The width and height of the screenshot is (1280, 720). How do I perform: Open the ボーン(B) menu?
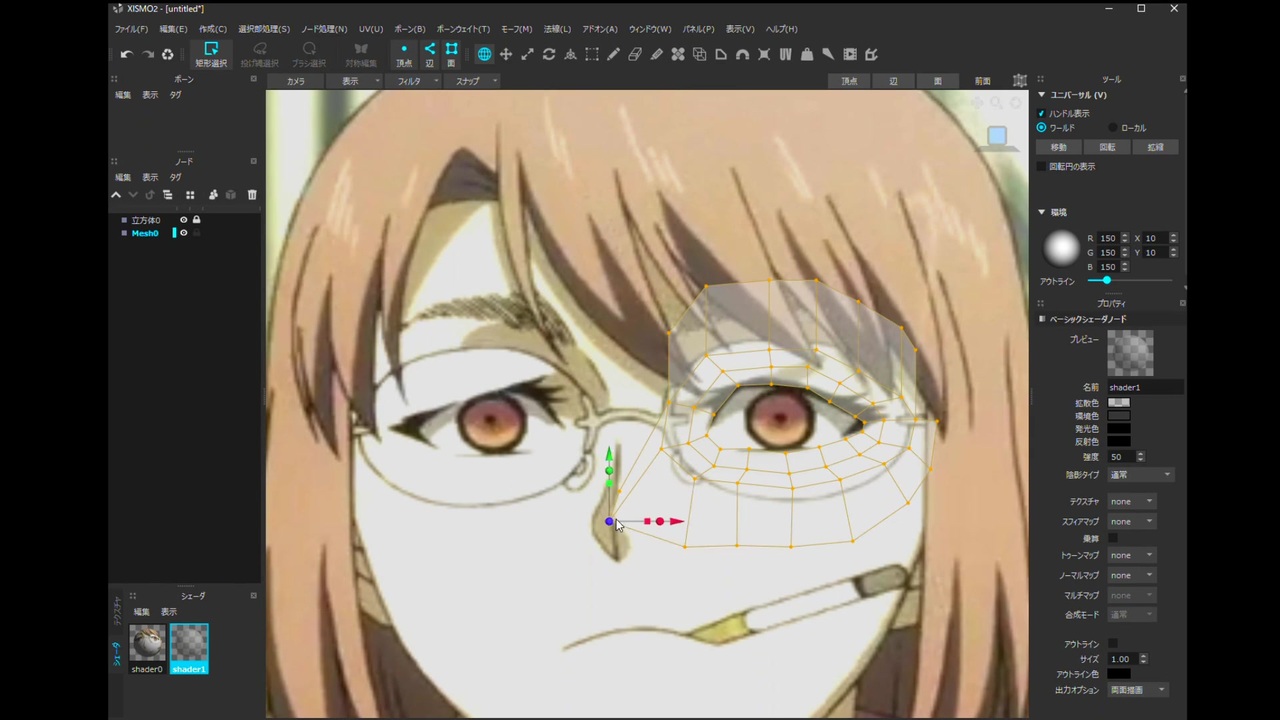(x=409, y=29)
